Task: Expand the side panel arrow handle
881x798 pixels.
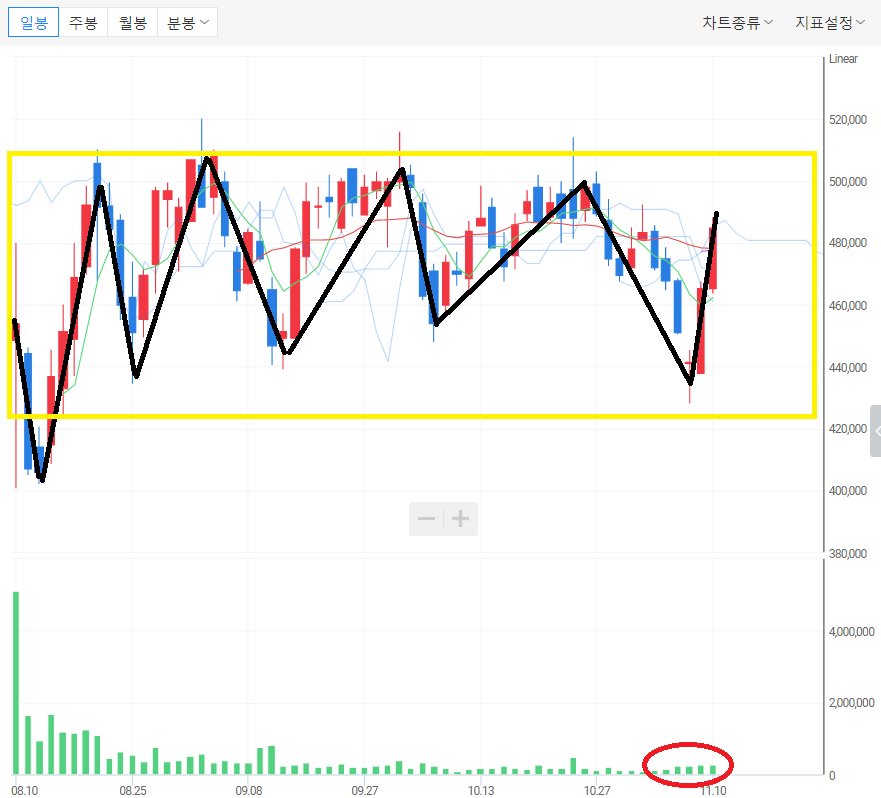Action: coord(876,431)
